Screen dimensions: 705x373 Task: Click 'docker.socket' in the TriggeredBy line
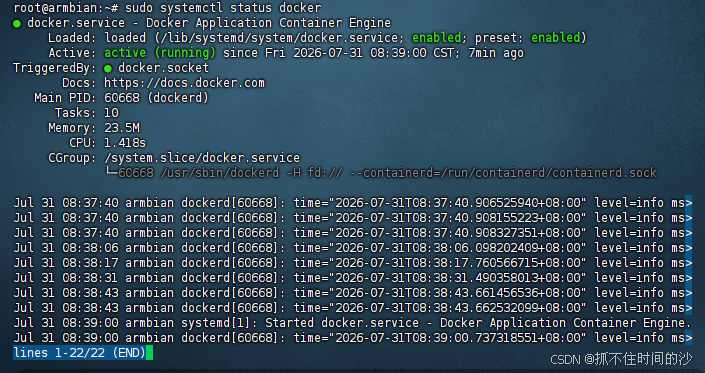[164, 68]
